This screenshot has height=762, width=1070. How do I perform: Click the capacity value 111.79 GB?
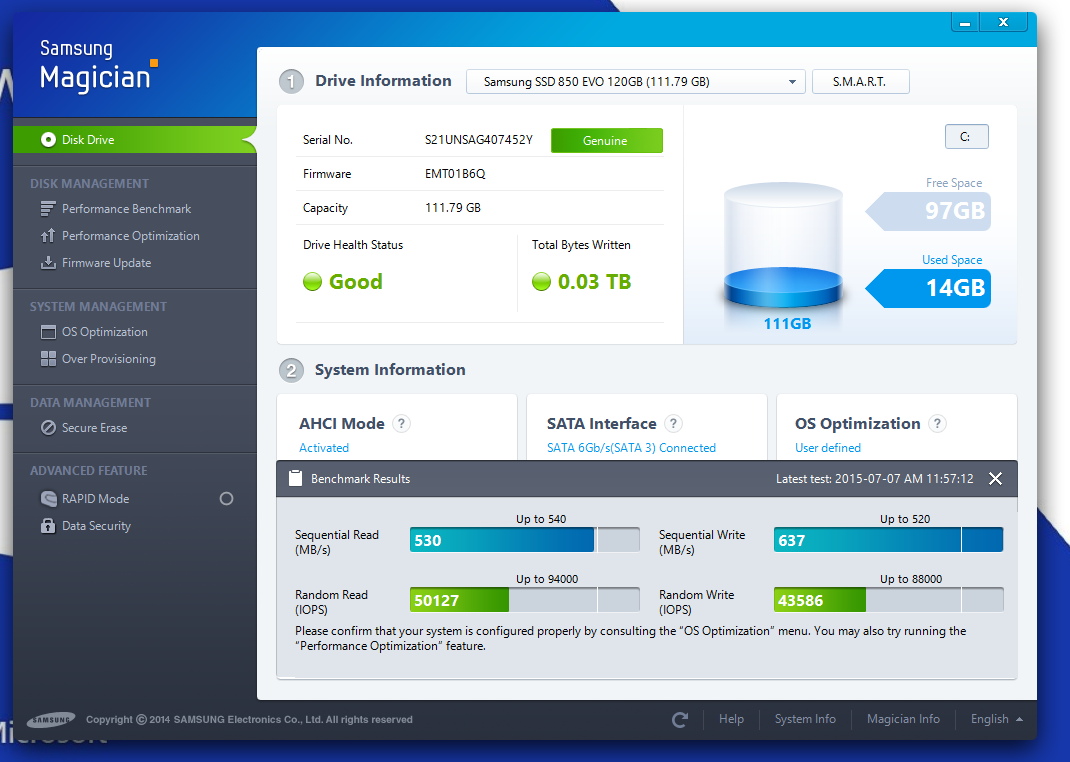[453, 207]
